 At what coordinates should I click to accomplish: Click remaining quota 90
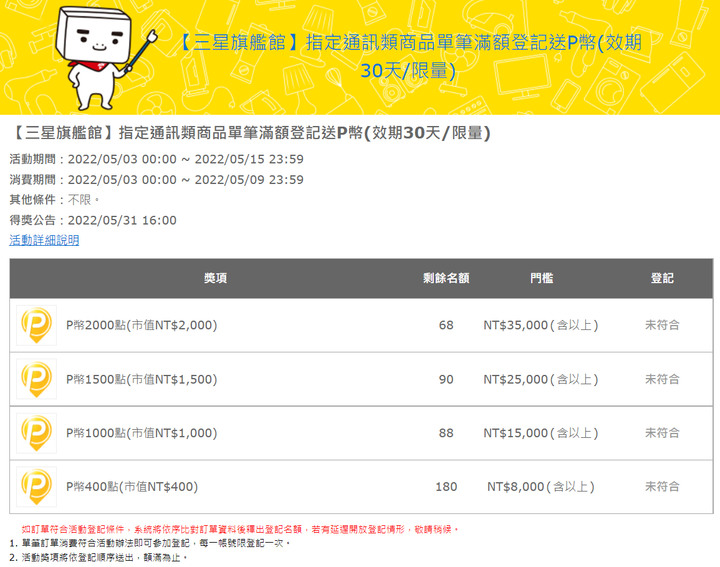pos(446,379)
